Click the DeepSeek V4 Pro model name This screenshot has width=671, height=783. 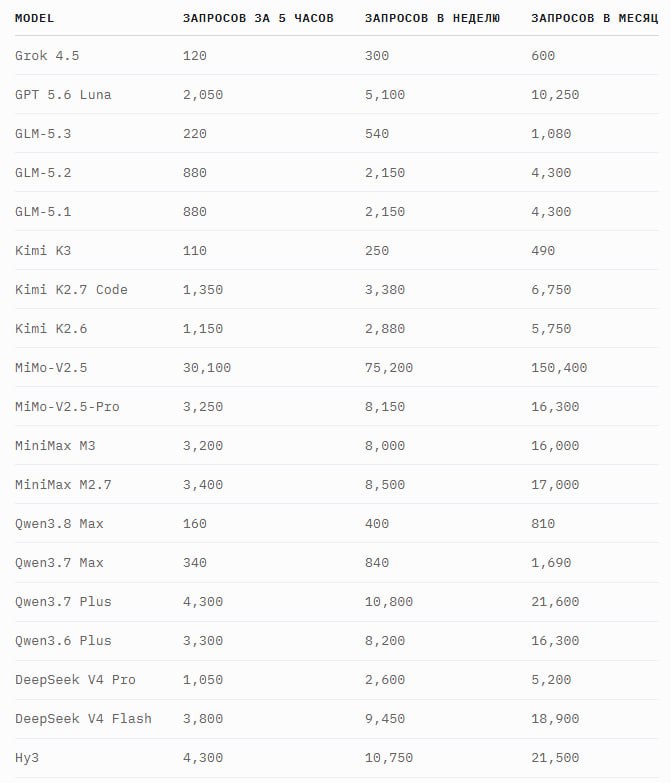(75, 680)
